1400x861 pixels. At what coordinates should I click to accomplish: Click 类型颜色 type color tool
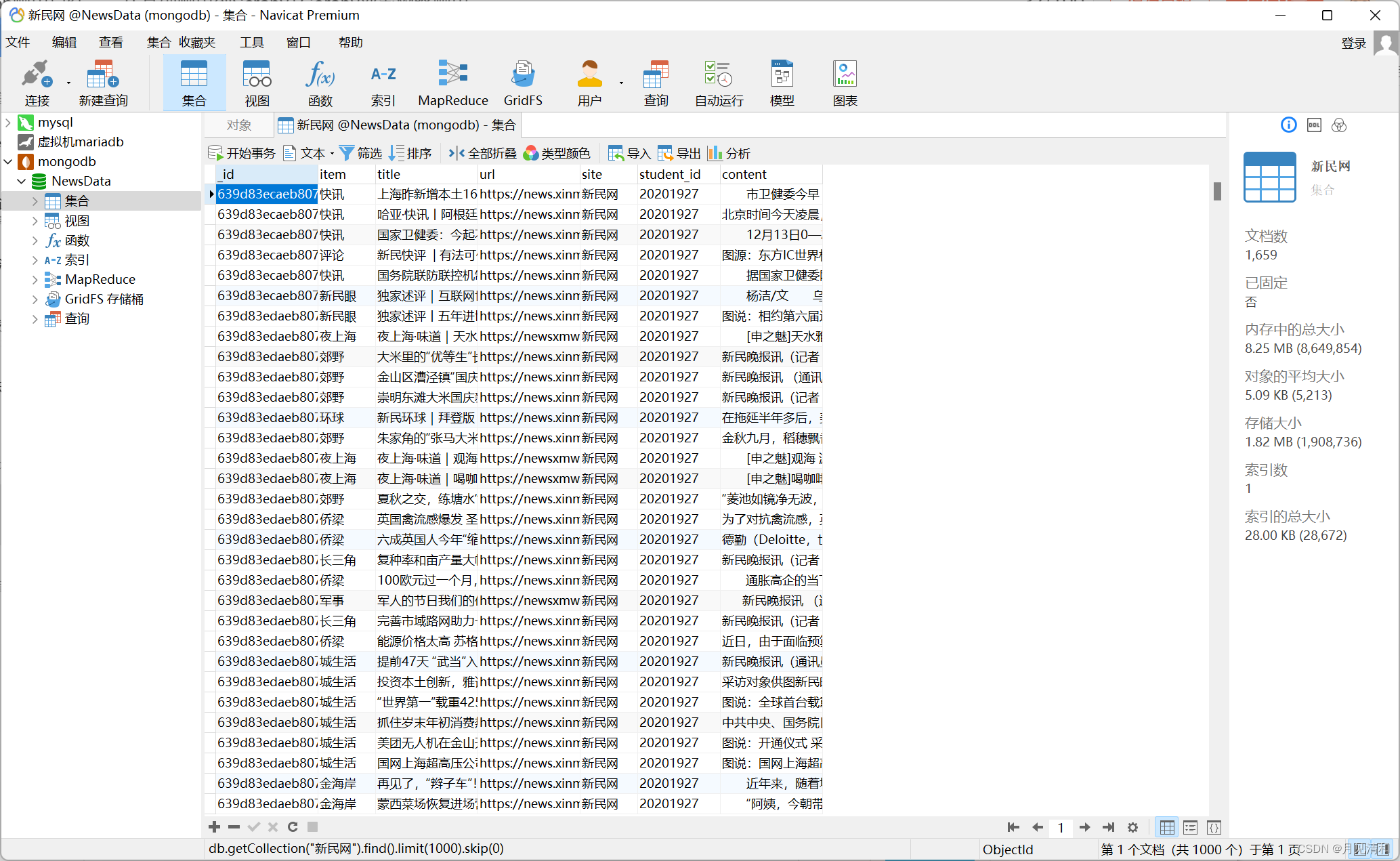click(x=557, y=153)
